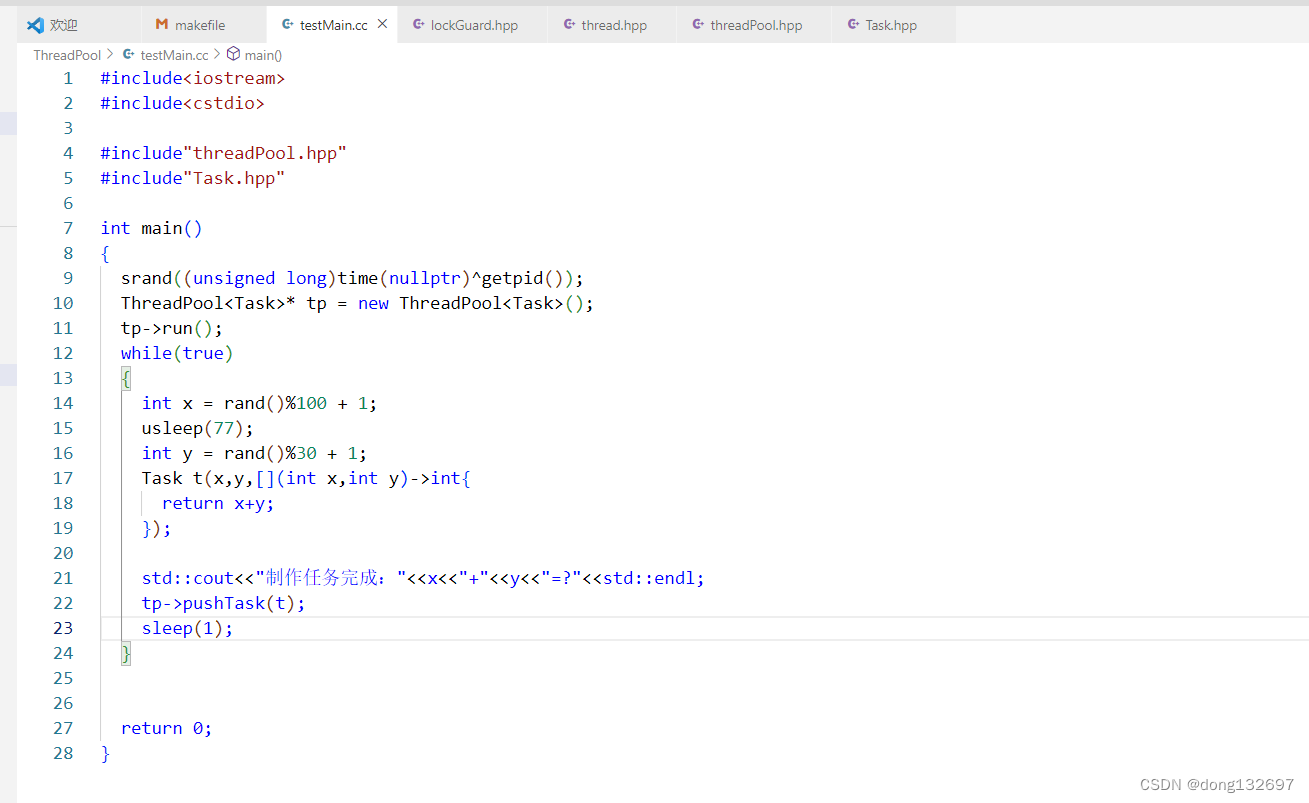This screenshot has width=1309, height=803.
Task: Click the #include"threadPool.hpp" line
Action: (x=224, y=153)
